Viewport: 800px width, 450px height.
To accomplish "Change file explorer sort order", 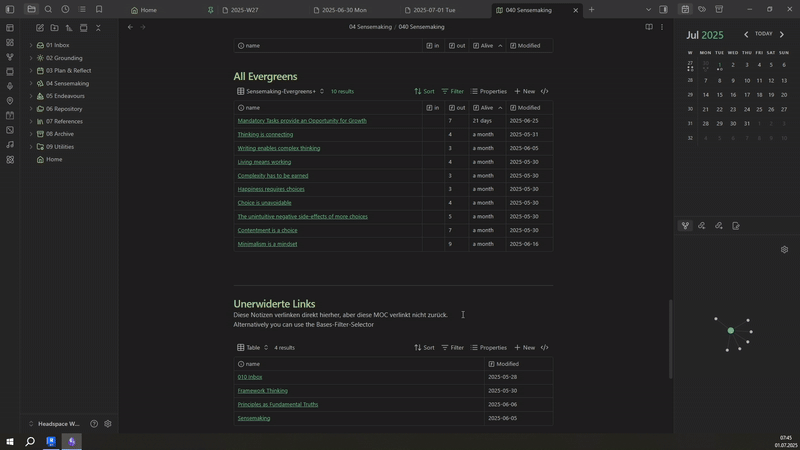I will point(69,28).
